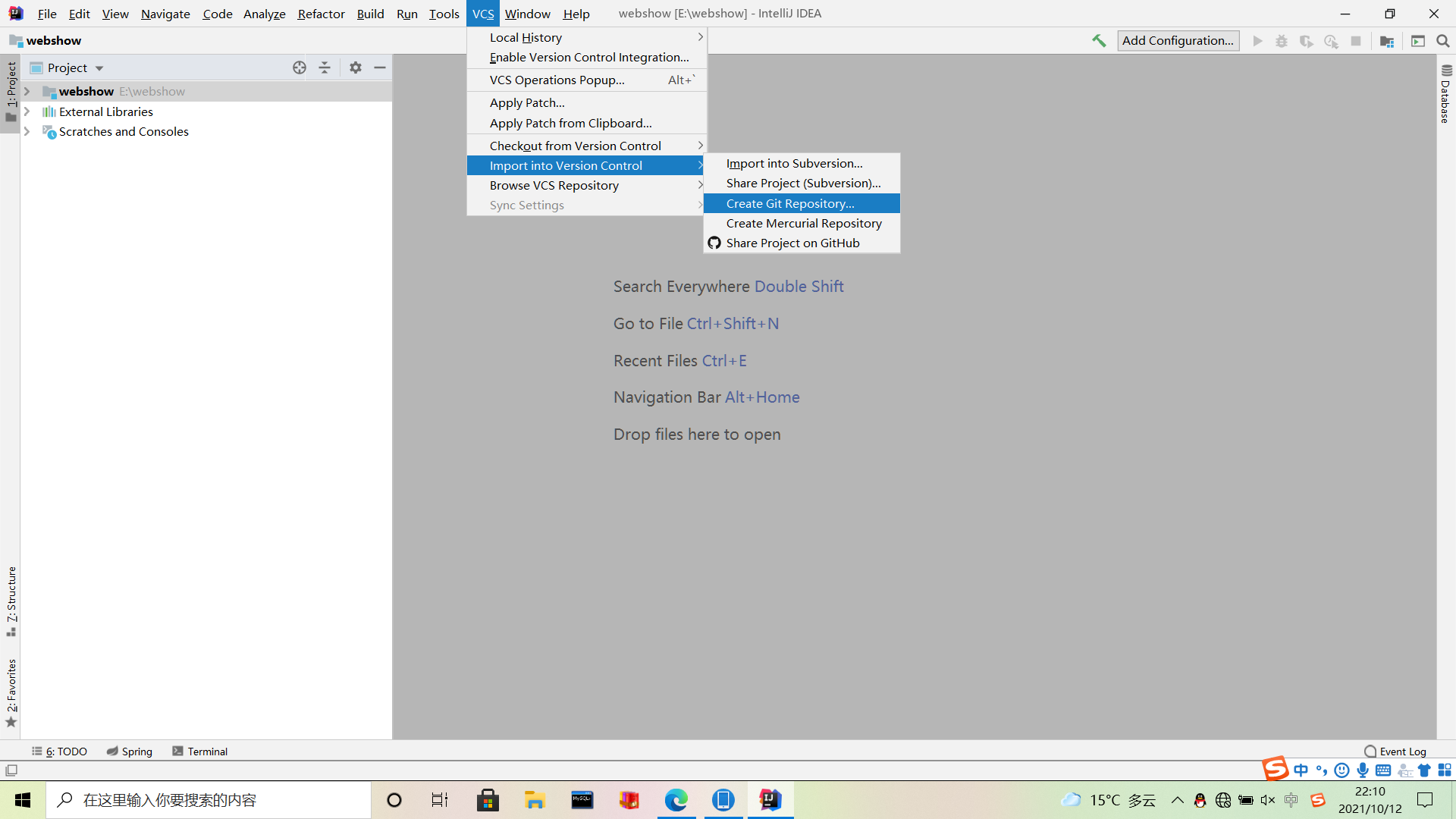
Task: Click the Build project hammer icon
Action: coord(1099,41)
